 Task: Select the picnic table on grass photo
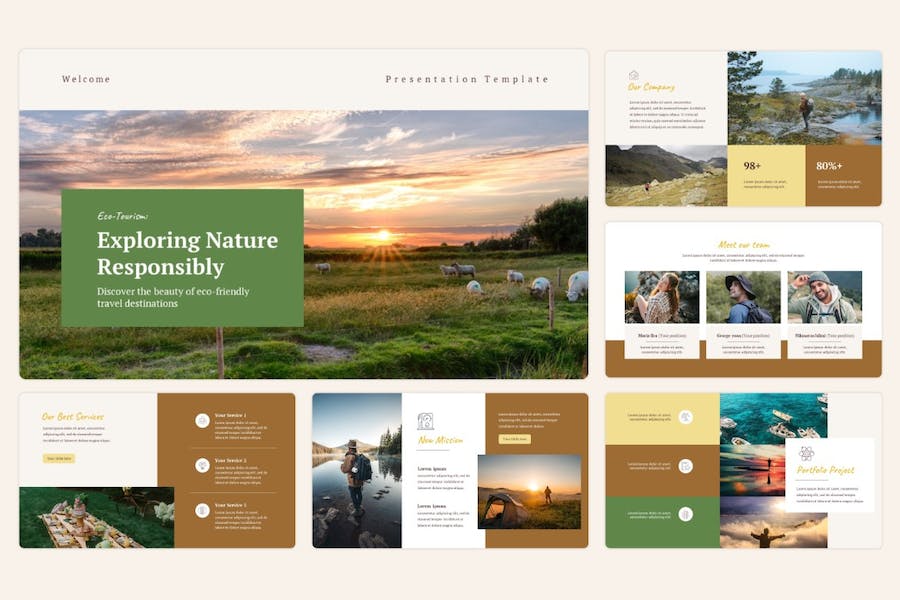(97, 517)
